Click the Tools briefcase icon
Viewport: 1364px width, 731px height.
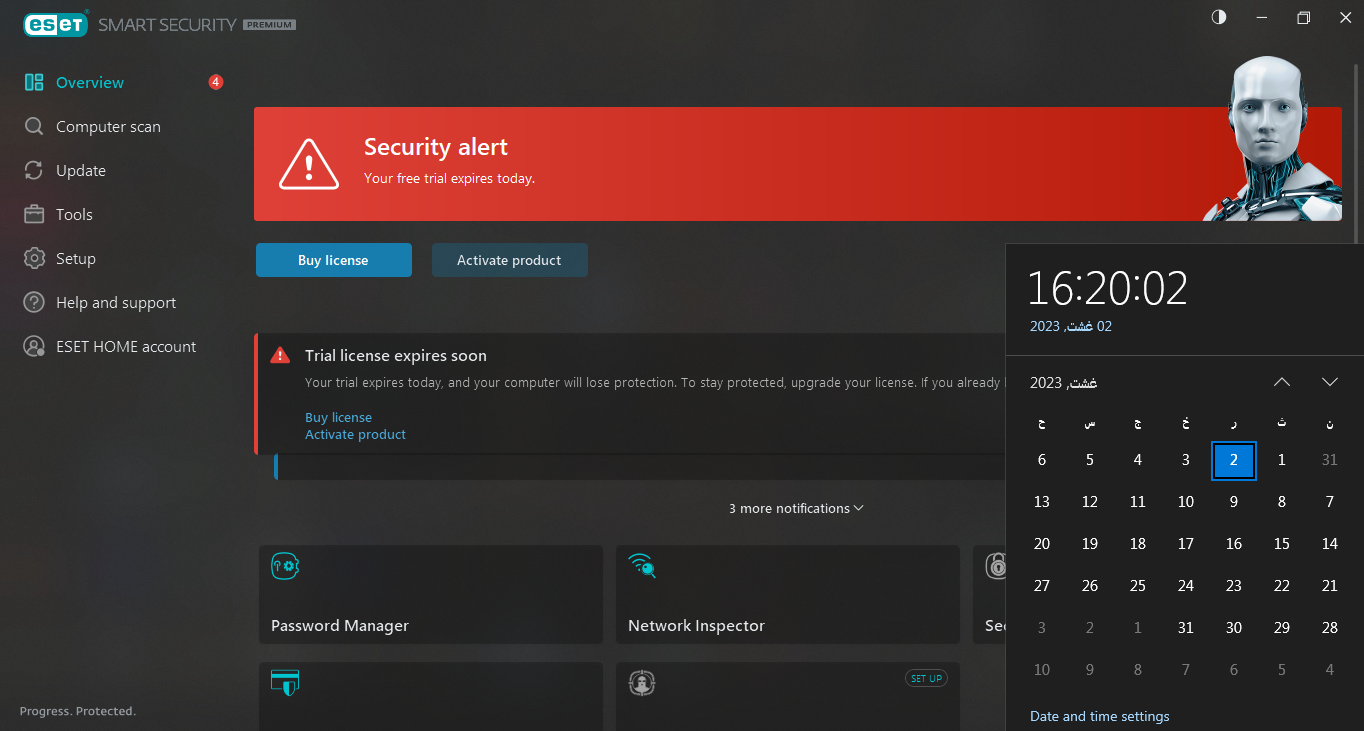point(34,215)
